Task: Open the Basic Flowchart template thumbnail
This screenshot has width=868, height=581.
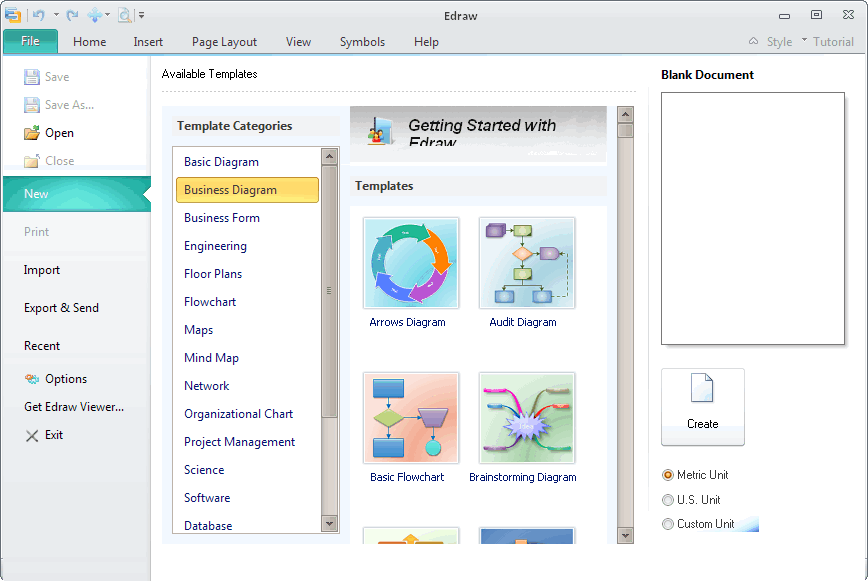Action: tap(411, 418)
